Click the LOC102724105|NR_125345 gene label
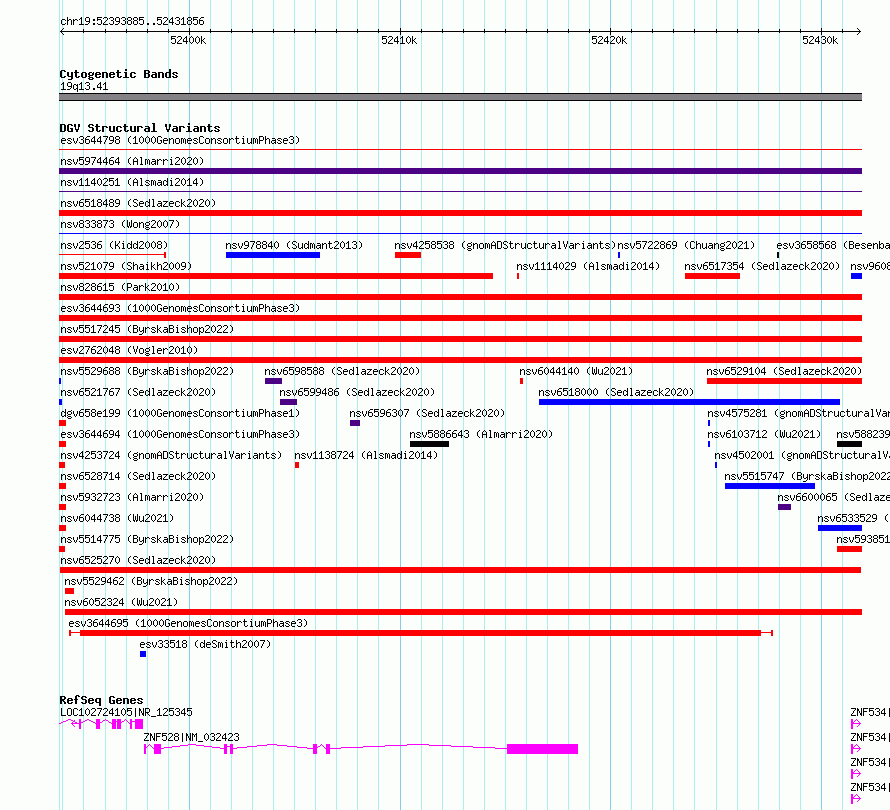The width and height of the screenshot is (890, 810). click(126, 712)
